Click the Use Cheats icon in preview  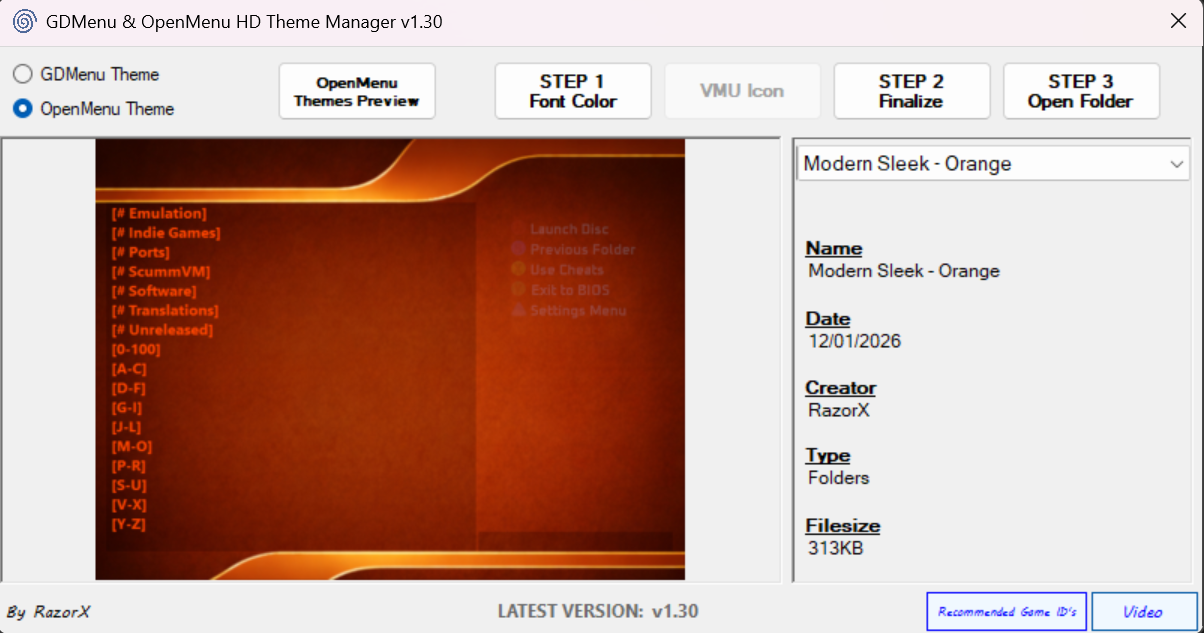click(518, 269)
